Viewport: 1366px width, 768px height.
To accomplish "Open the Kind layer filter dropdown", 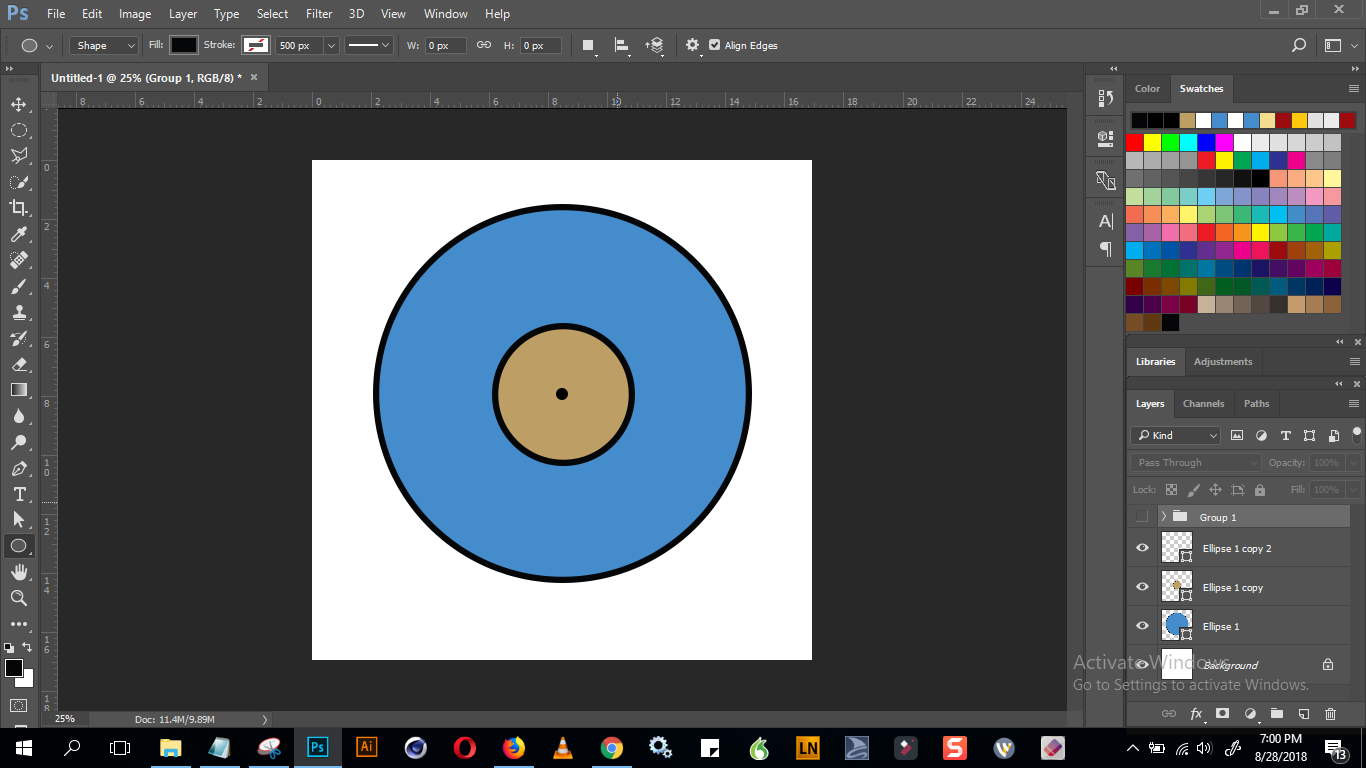I will point(1176,435).
